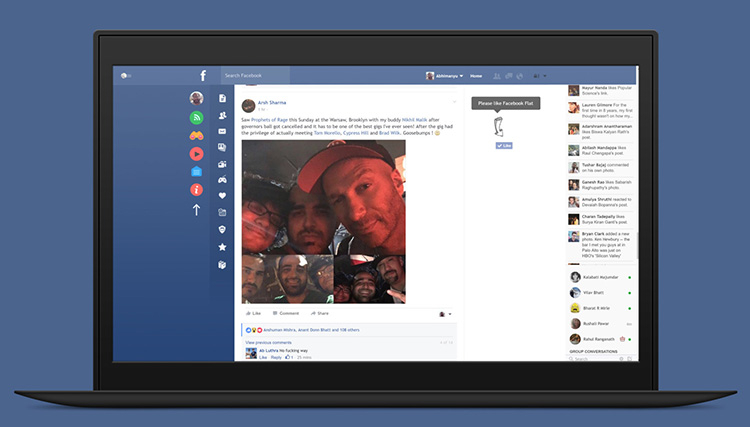The image size is (750, 427).
Task: Go to Home in the top navigation
Action: click(x=476, y=76)
